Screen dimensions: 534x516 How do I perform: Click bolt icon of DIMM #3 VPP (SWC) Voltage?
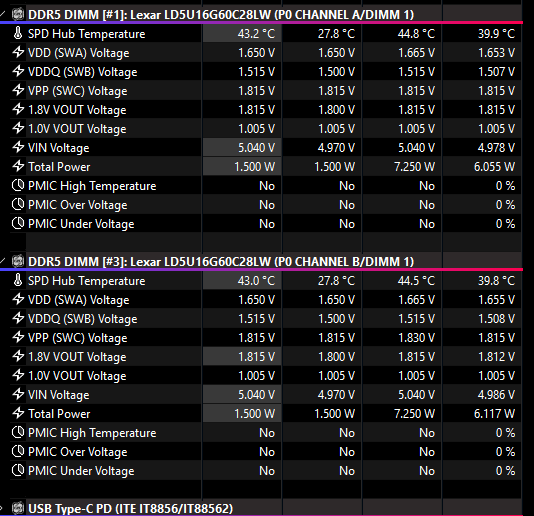tap(18, 338)
